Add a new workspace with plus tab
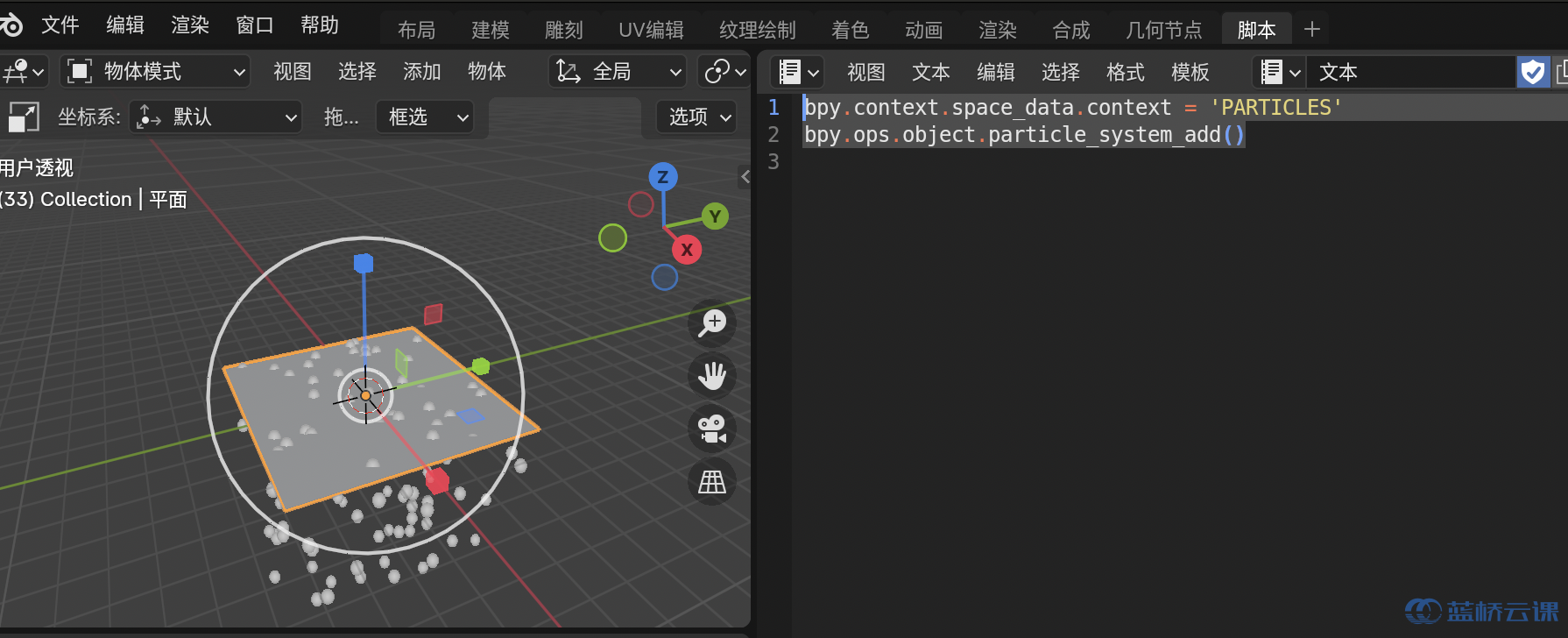 click(x=1311, y=30)
